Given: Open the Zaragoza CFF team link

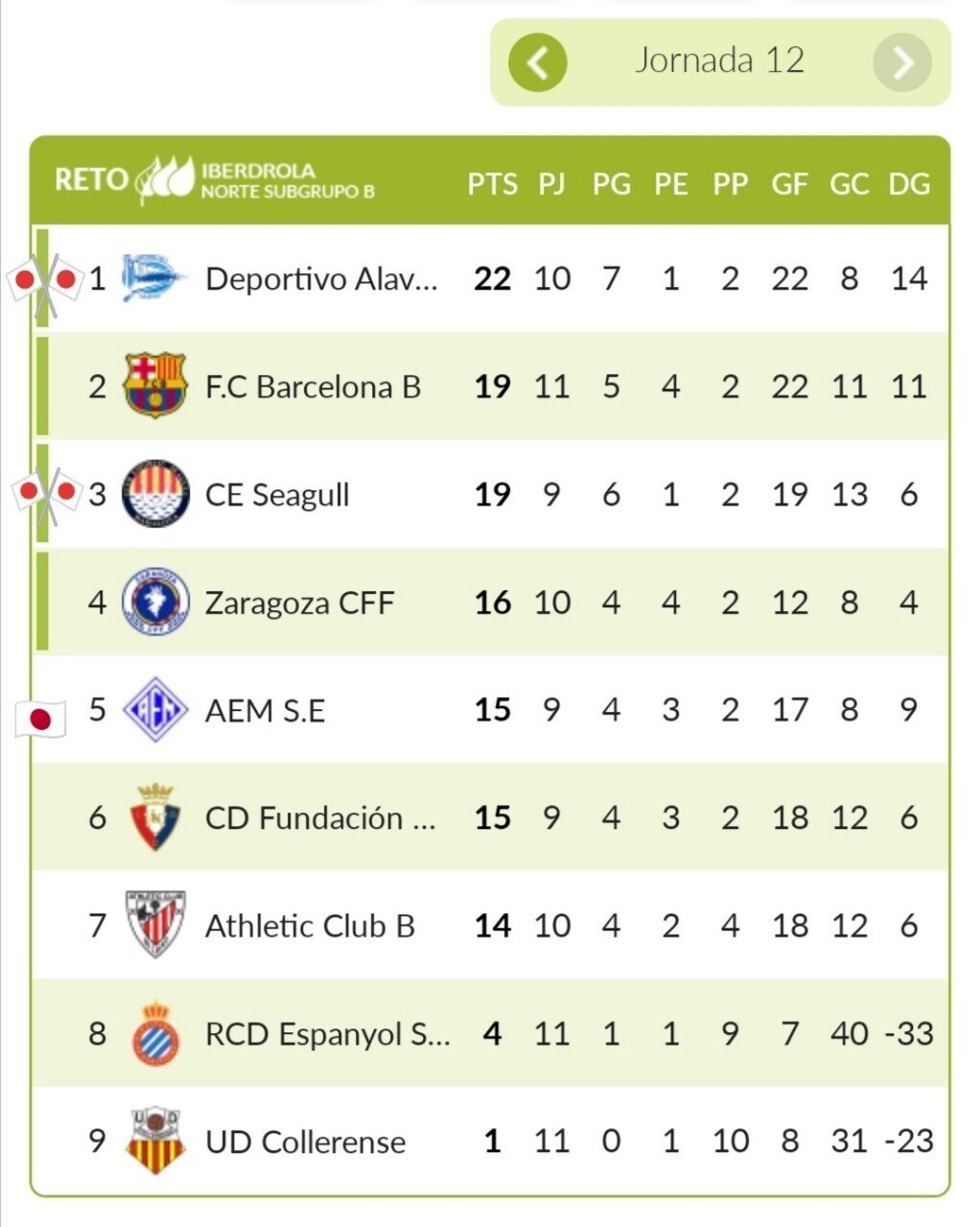Looking at the screenshot, I should (x=299, y=602).
